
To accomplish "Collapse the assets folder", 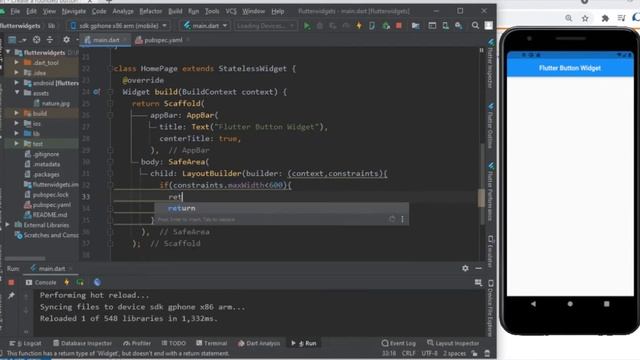I will (17, 93).
